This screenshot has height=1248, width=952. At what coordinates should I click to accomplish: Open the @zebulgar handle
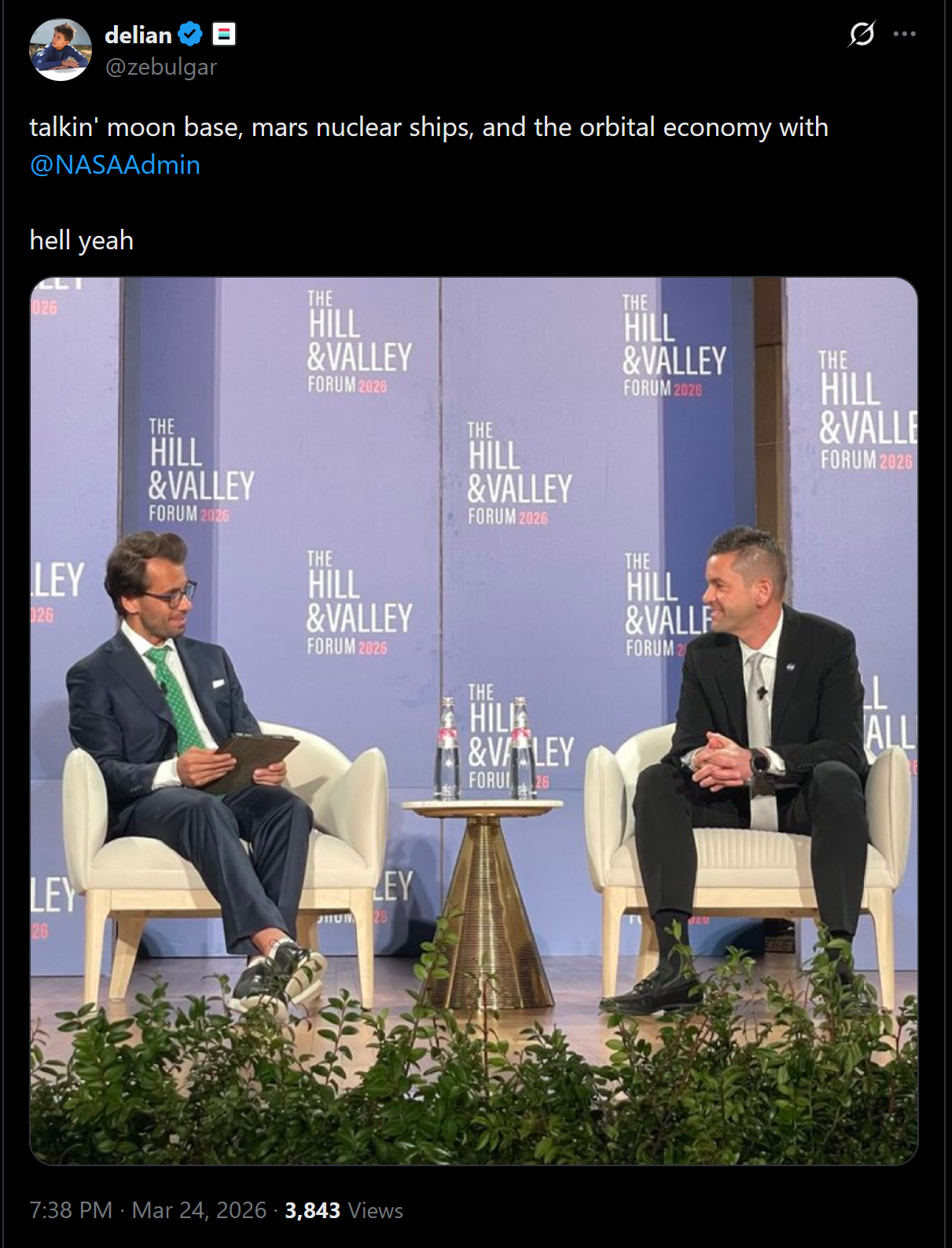tap(161, 67)
